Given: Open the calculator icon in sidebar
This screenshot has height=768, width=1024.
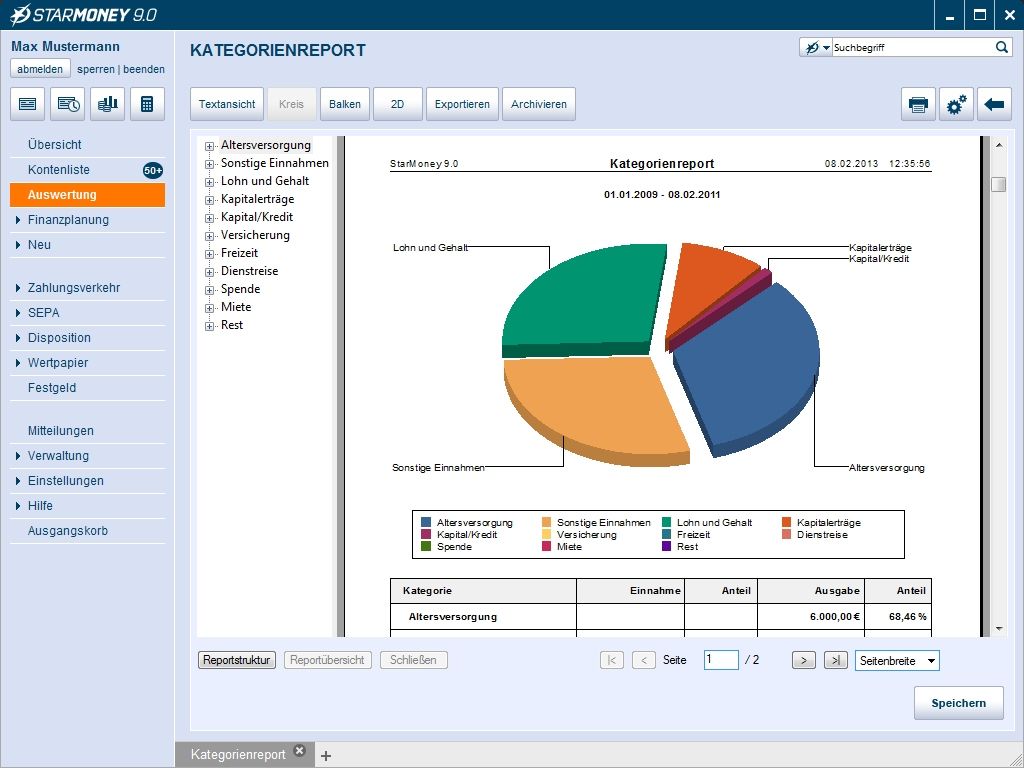Looking at the screenshot, I should tap(148, 104).
